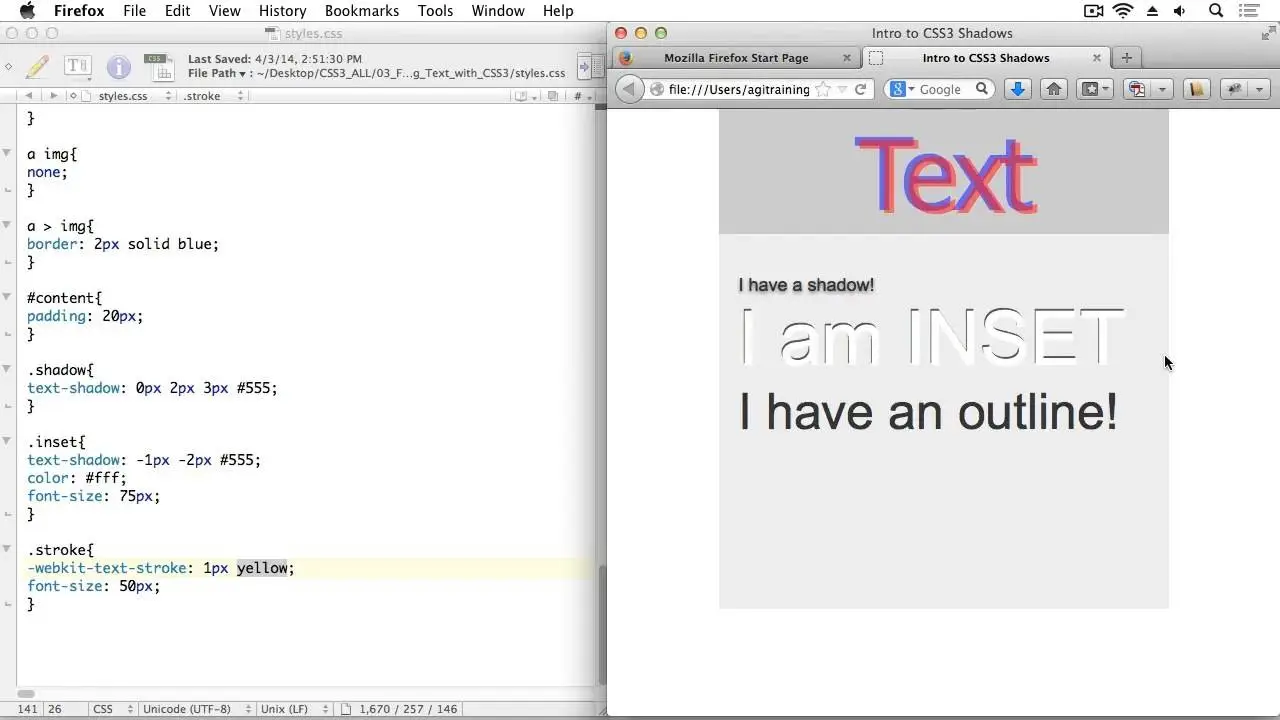
Task: Click line number 141 in status bar
Action: [27, 709]
